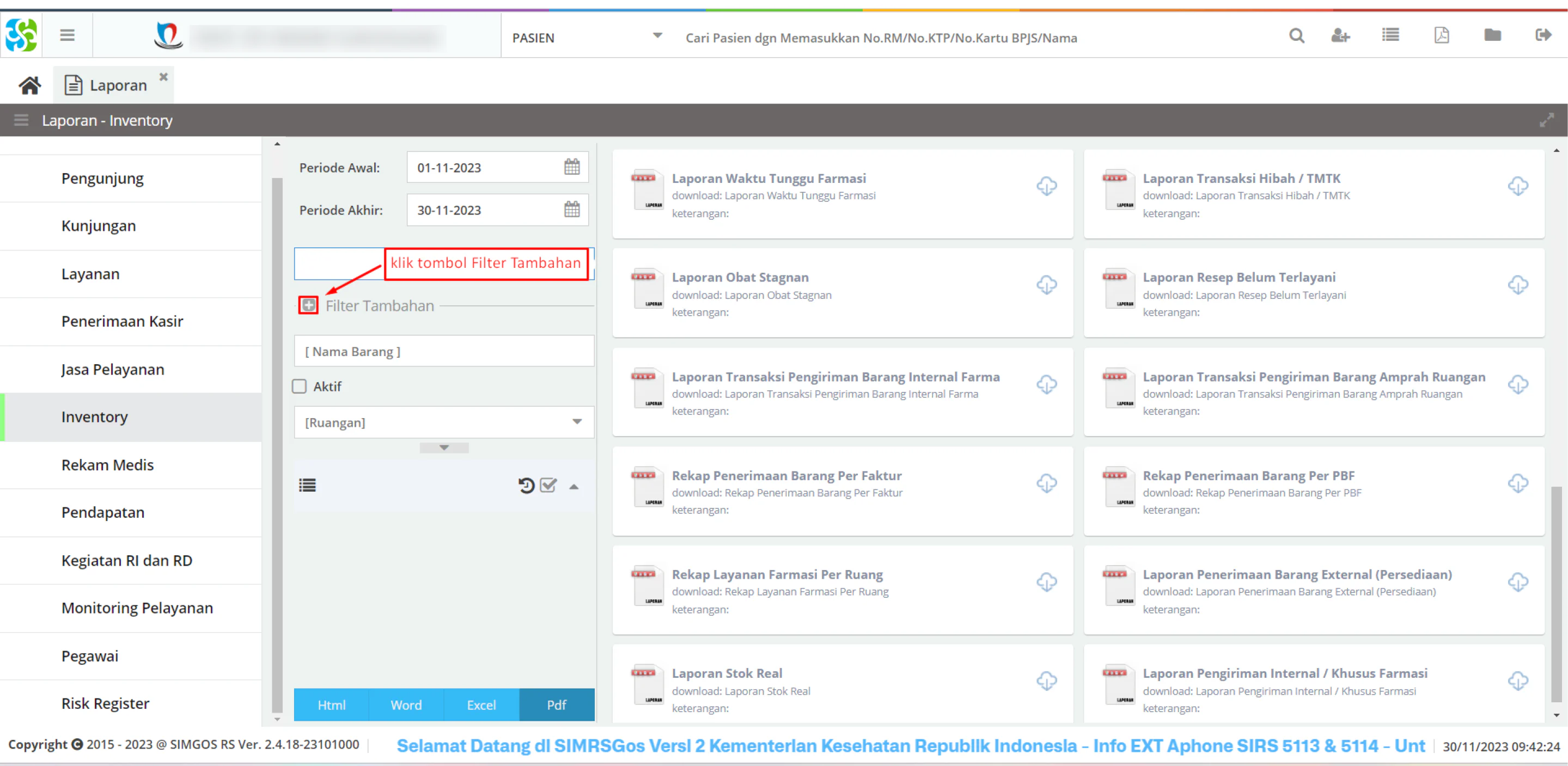Open Periode Awal calendar picker
Screen dimensions: 1568x766
(x=571, y=167)
